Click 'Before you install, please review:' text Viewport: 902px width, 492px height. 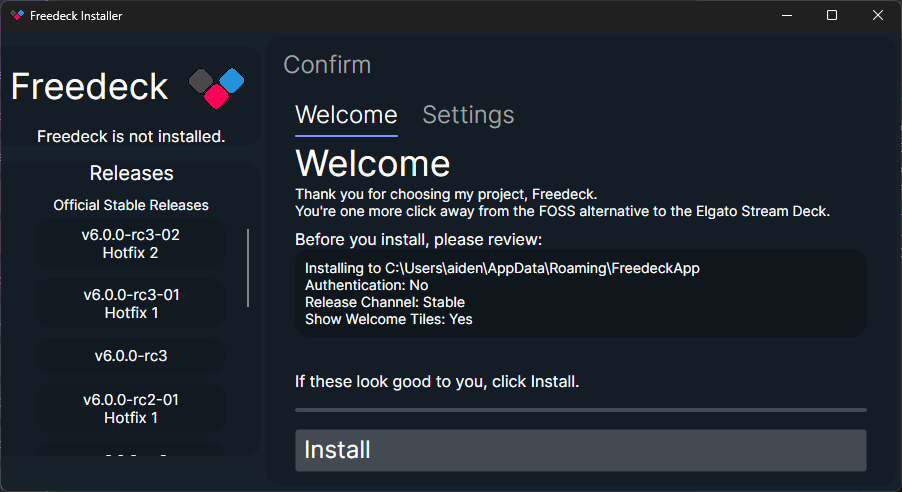tap(419, 239)
